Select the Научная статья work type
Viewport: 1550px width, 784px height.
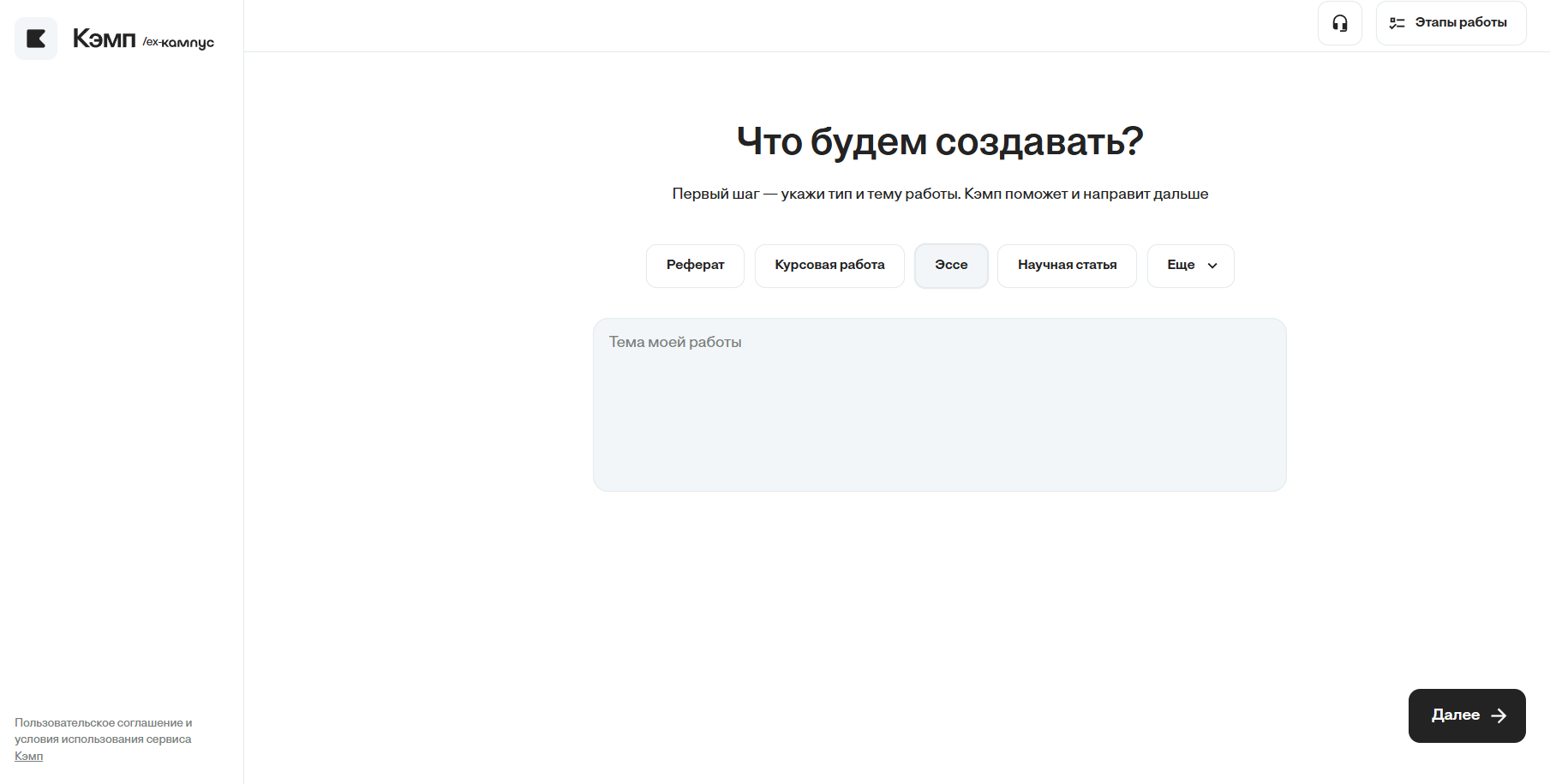pos(1067,266)
